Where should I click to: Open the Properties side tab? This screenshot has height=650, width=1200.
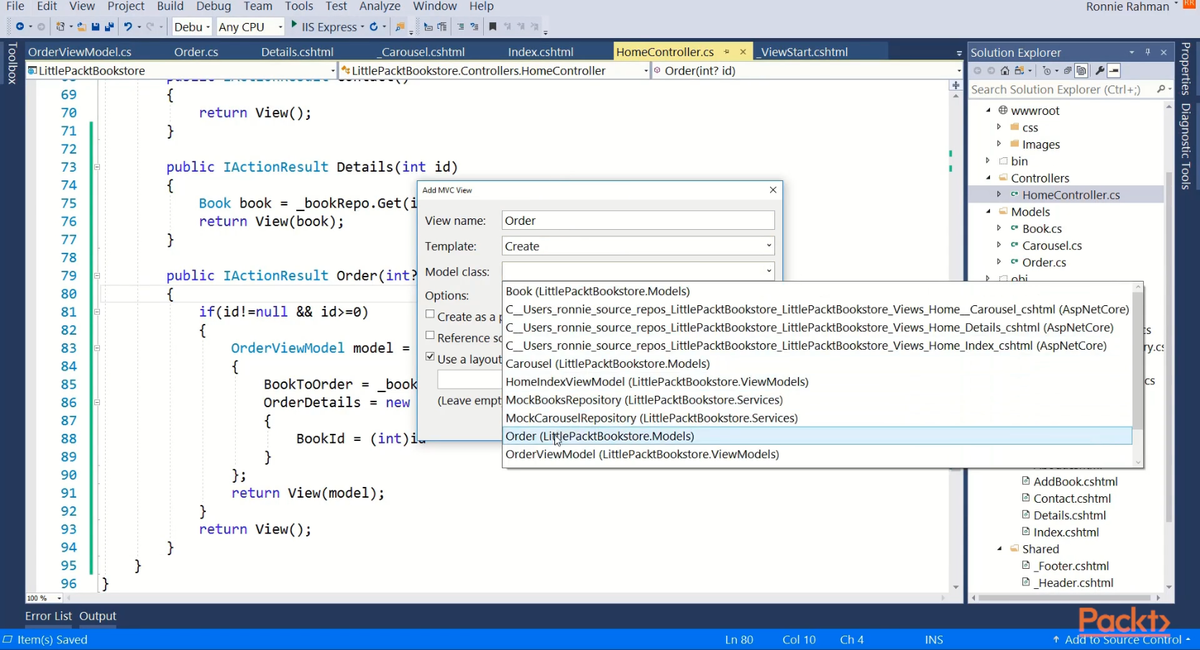(1186, 70)
